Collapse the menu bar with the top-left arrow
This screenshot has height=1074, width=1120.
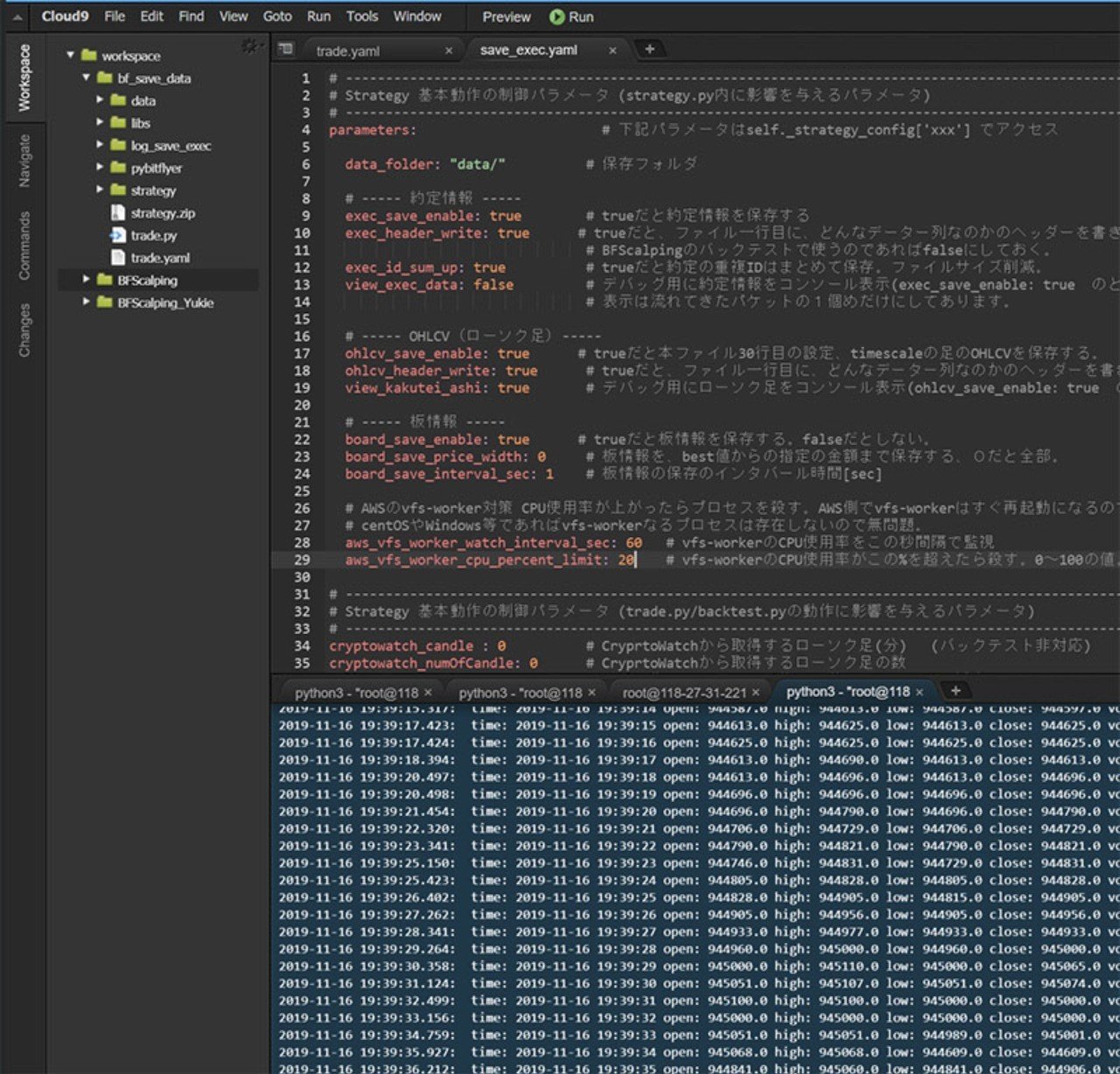click(x=17, y=17)
